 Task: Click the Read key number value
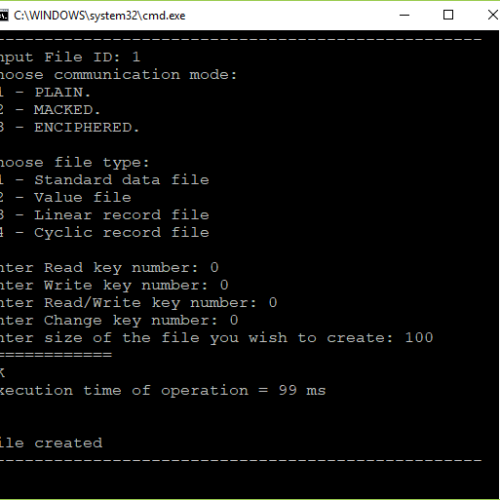pos(214,267)
